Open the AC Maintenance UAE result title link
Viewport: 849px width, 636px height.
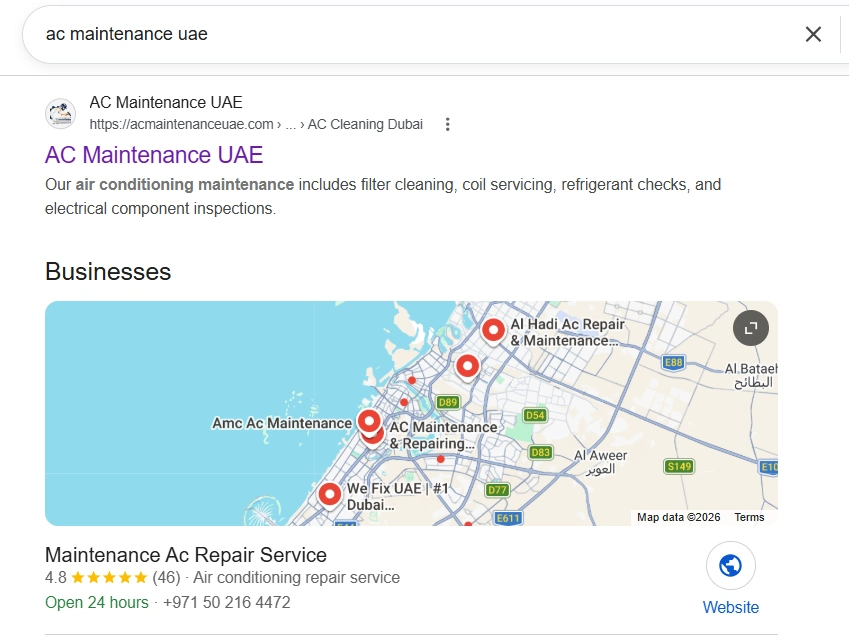click(x=154, y=155)
